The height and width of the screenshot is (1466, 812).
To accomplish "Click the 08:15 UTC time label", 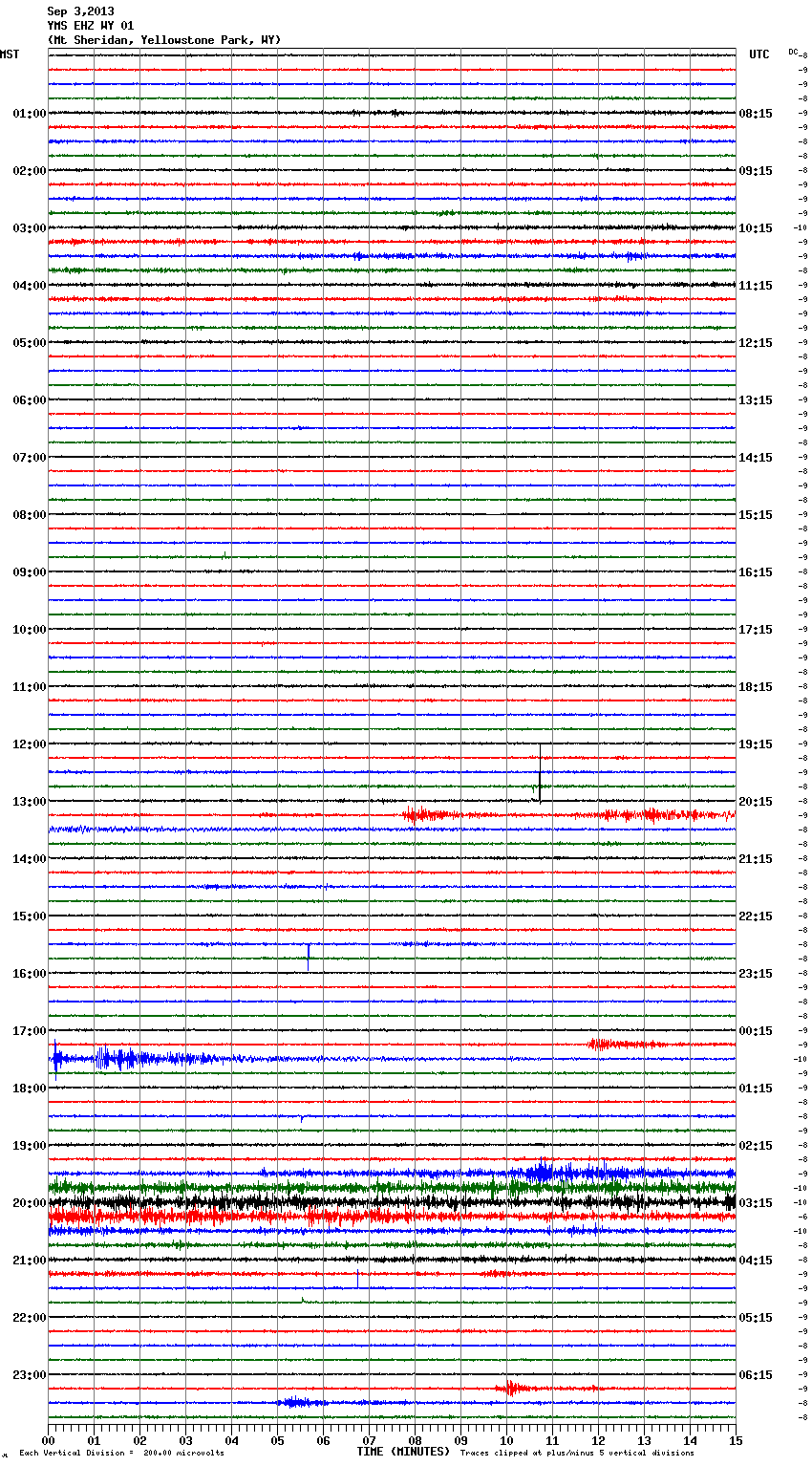I will coord(756,114).
